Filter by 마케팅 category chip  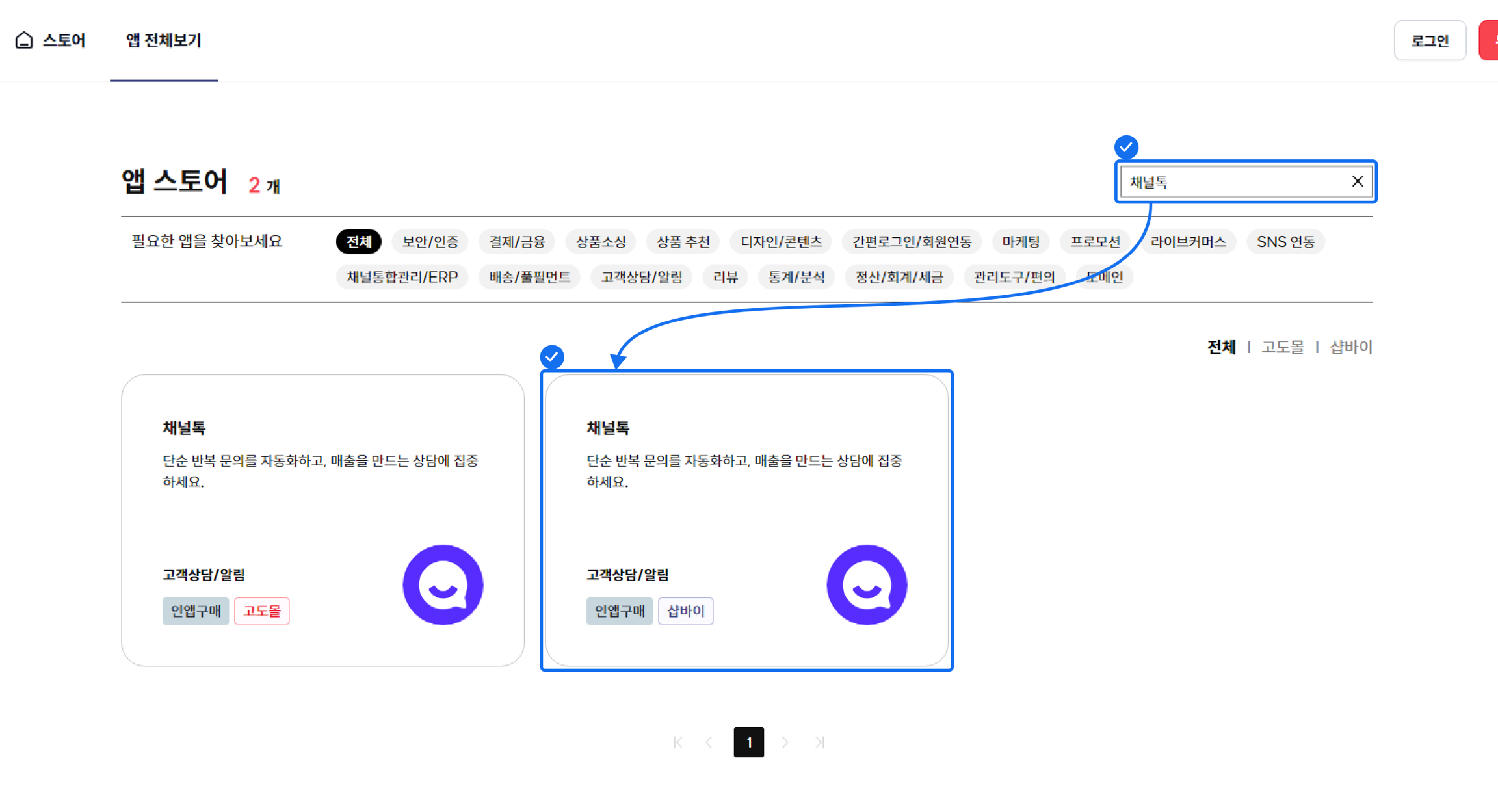1020,242
